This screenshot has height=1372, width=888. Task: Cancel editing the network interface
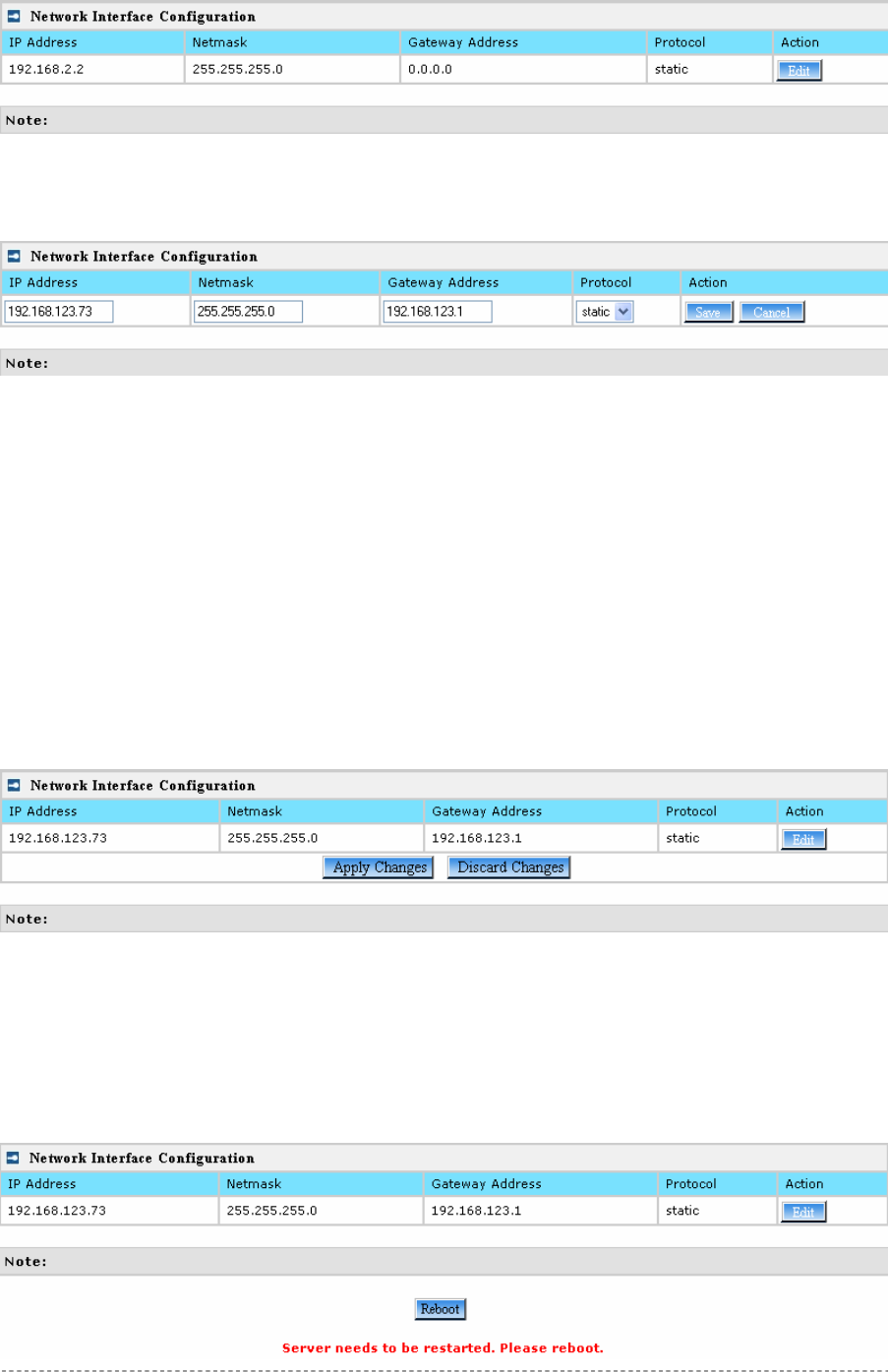[771, 312]
